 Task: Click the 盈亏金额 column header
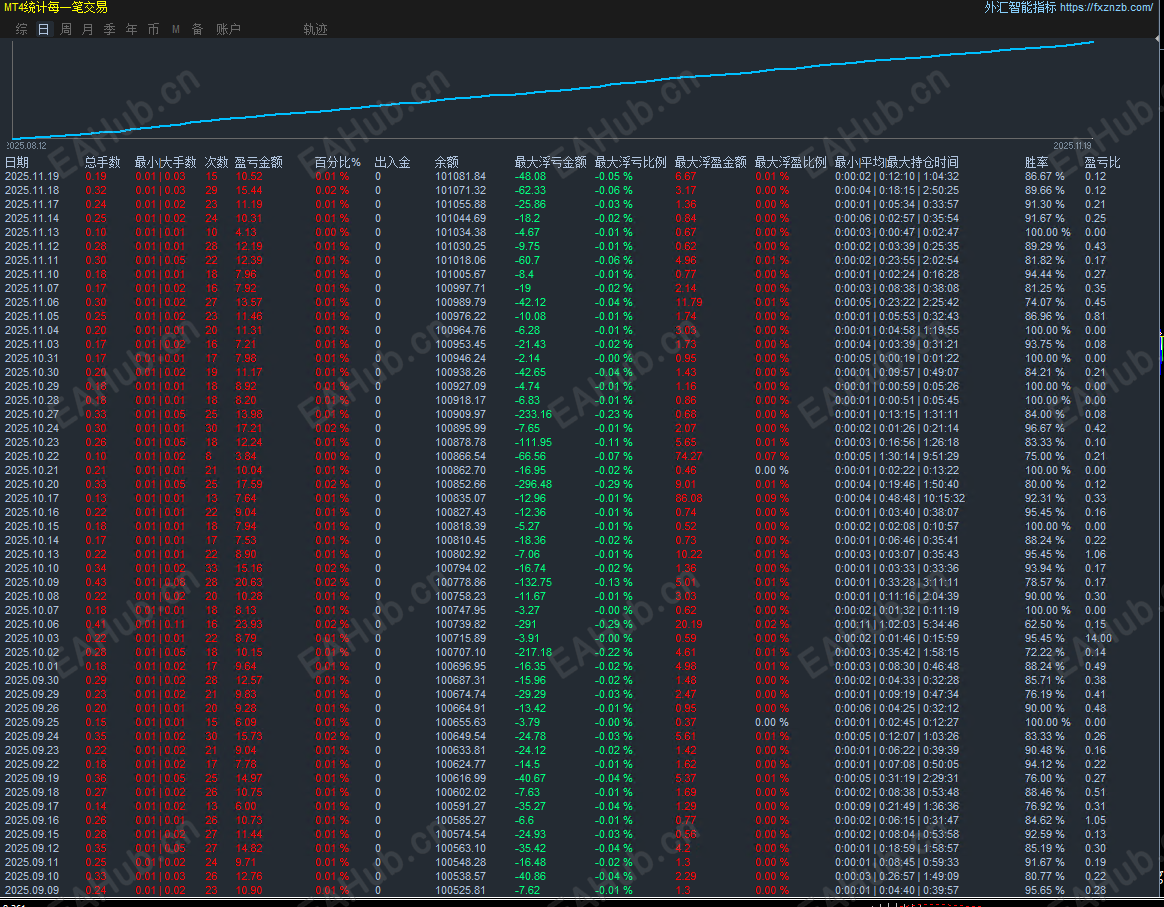pyautogui.click(x=258, y=162)
